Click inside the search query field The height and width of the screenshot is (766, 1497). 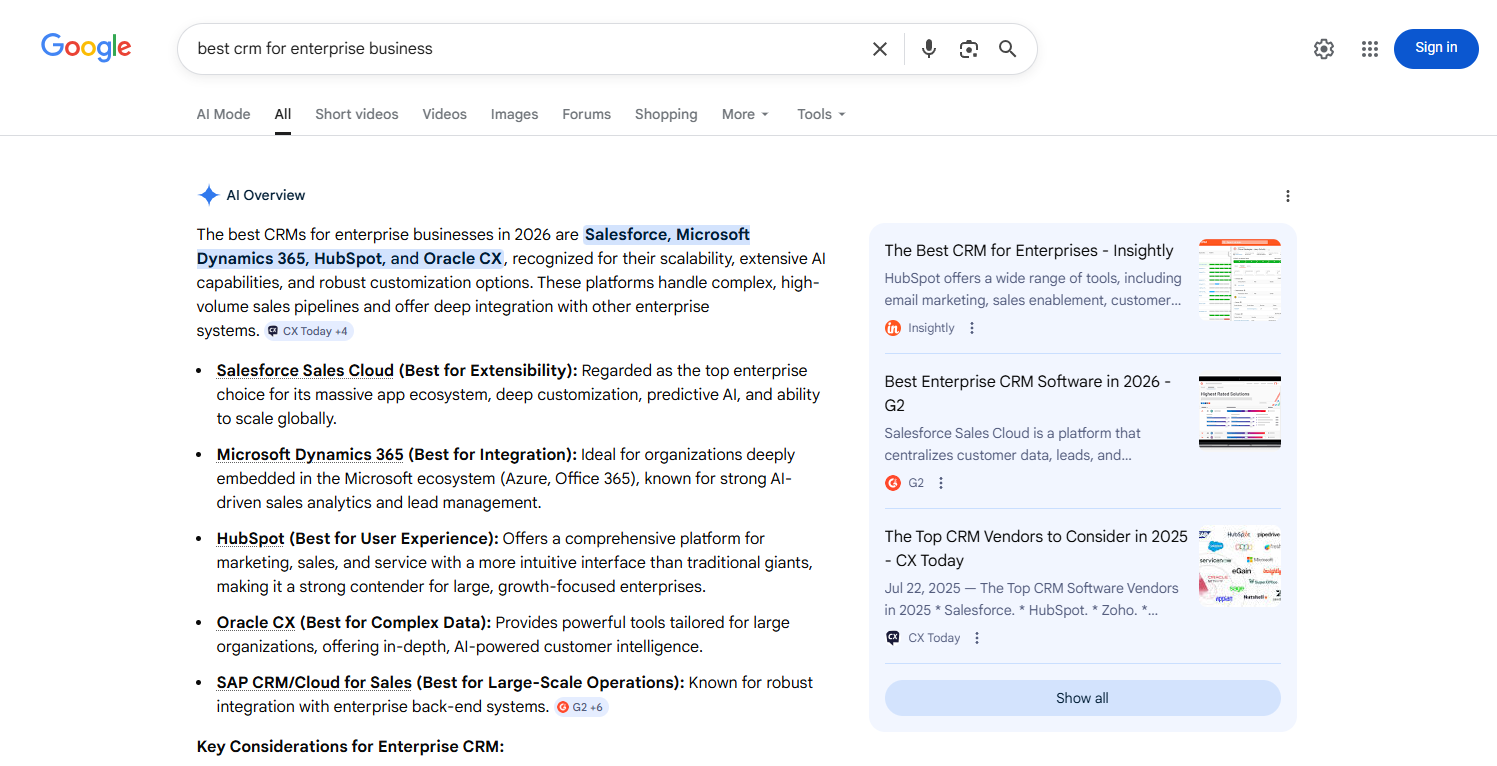click(x=520, y=49)
